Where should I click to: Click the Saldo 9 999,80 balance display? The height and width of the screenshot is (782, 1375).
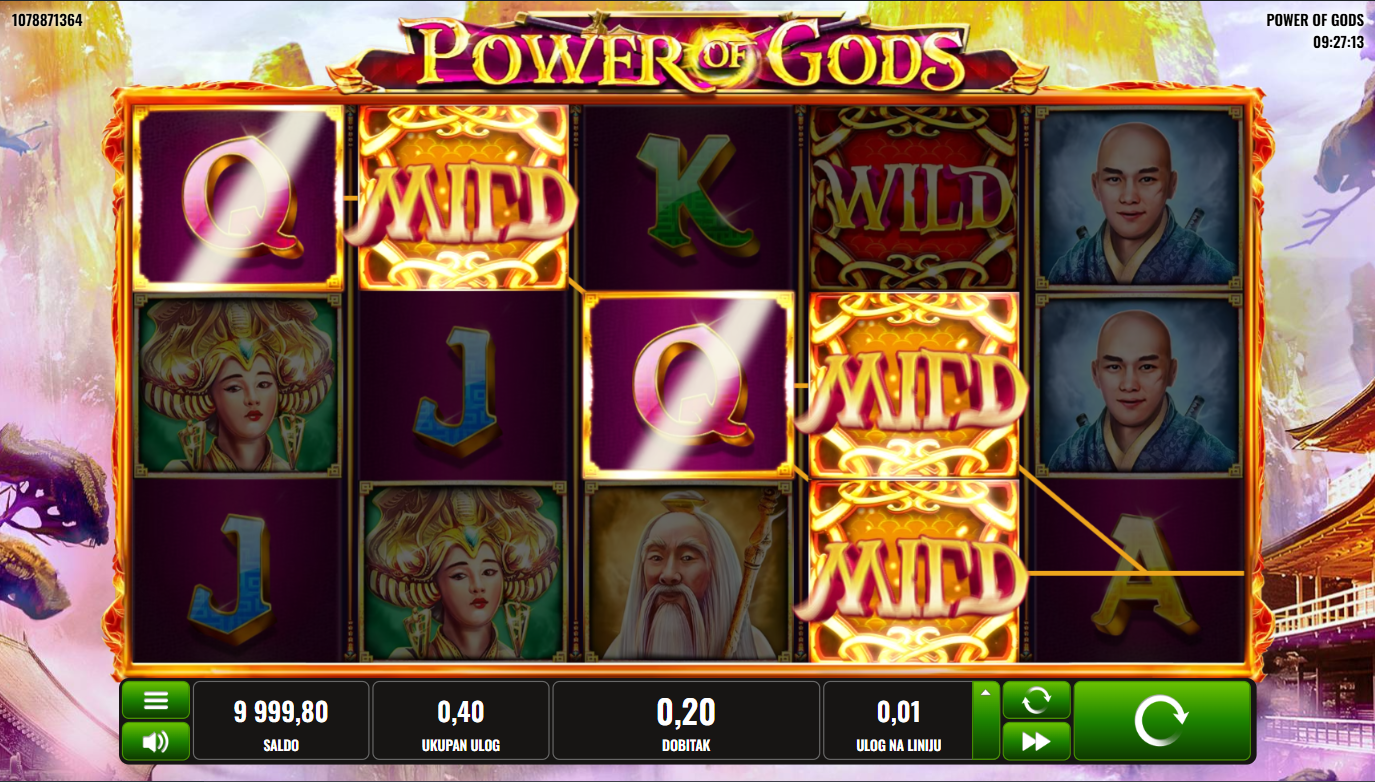[281, 720]
